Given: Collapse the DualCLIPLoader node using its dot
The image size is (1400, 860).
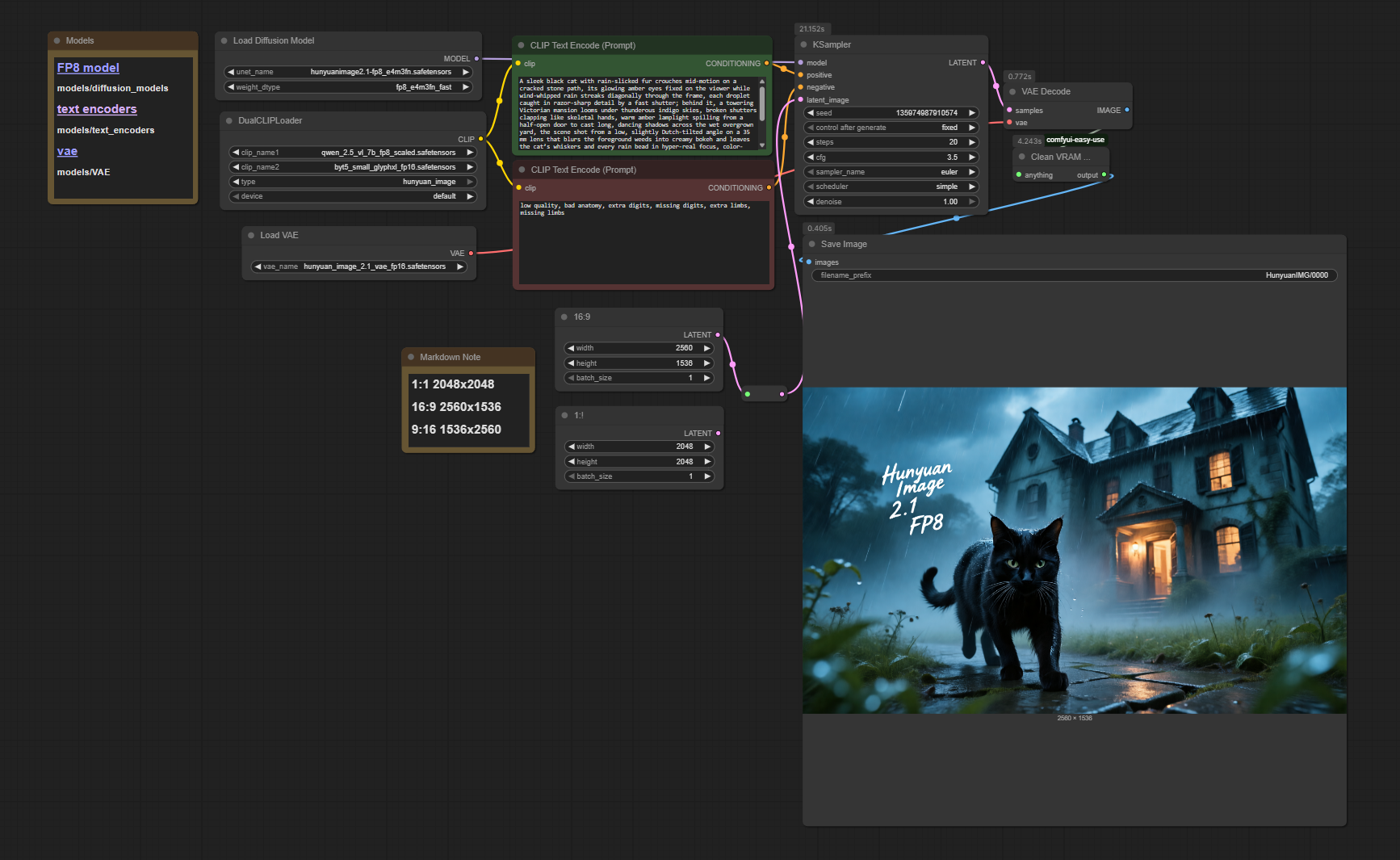Looking at the screenshot, I should click(x=229, y=121).
